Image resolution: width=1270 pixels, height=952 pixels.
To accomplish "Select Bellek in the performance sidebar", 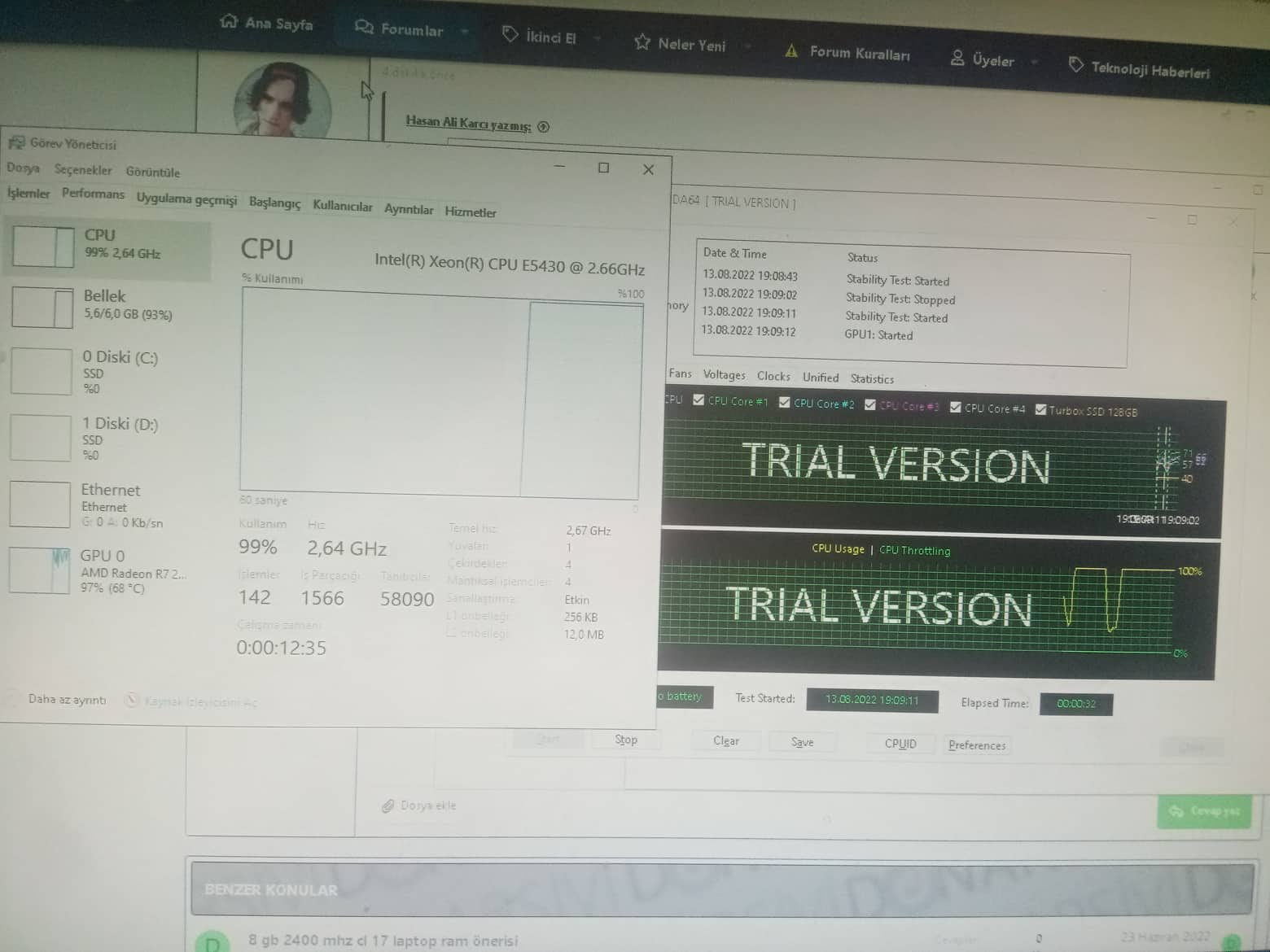I will pos(107,307).
